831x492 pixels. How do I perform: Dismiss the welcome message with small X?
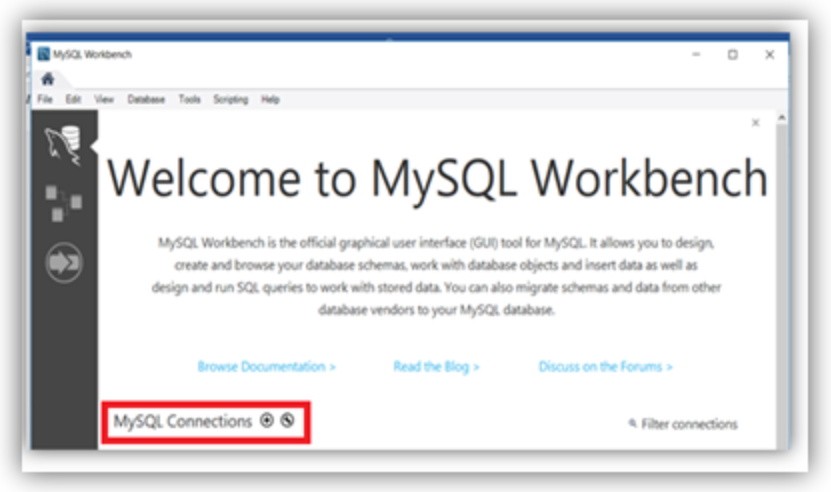tap(756, 123)
